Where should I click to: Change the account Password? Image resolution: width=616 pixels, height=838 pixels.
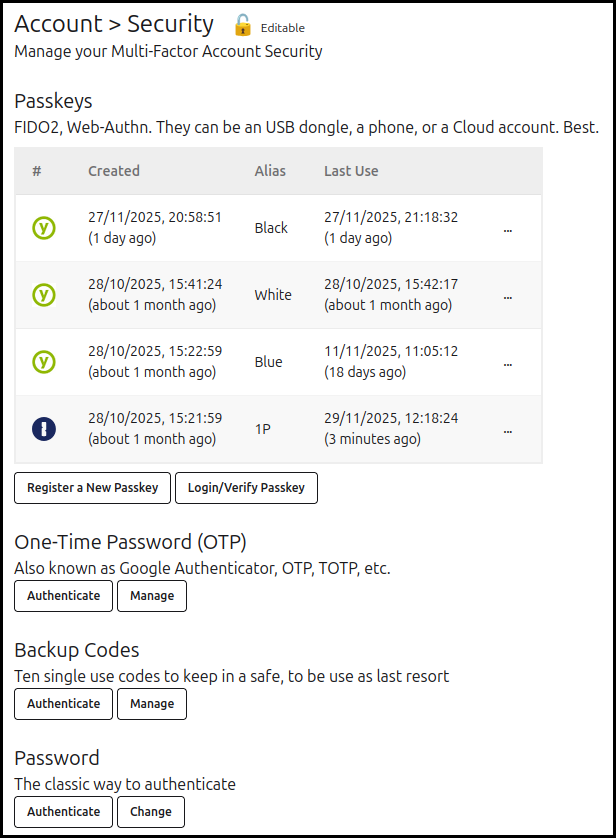tap(150, 812)
